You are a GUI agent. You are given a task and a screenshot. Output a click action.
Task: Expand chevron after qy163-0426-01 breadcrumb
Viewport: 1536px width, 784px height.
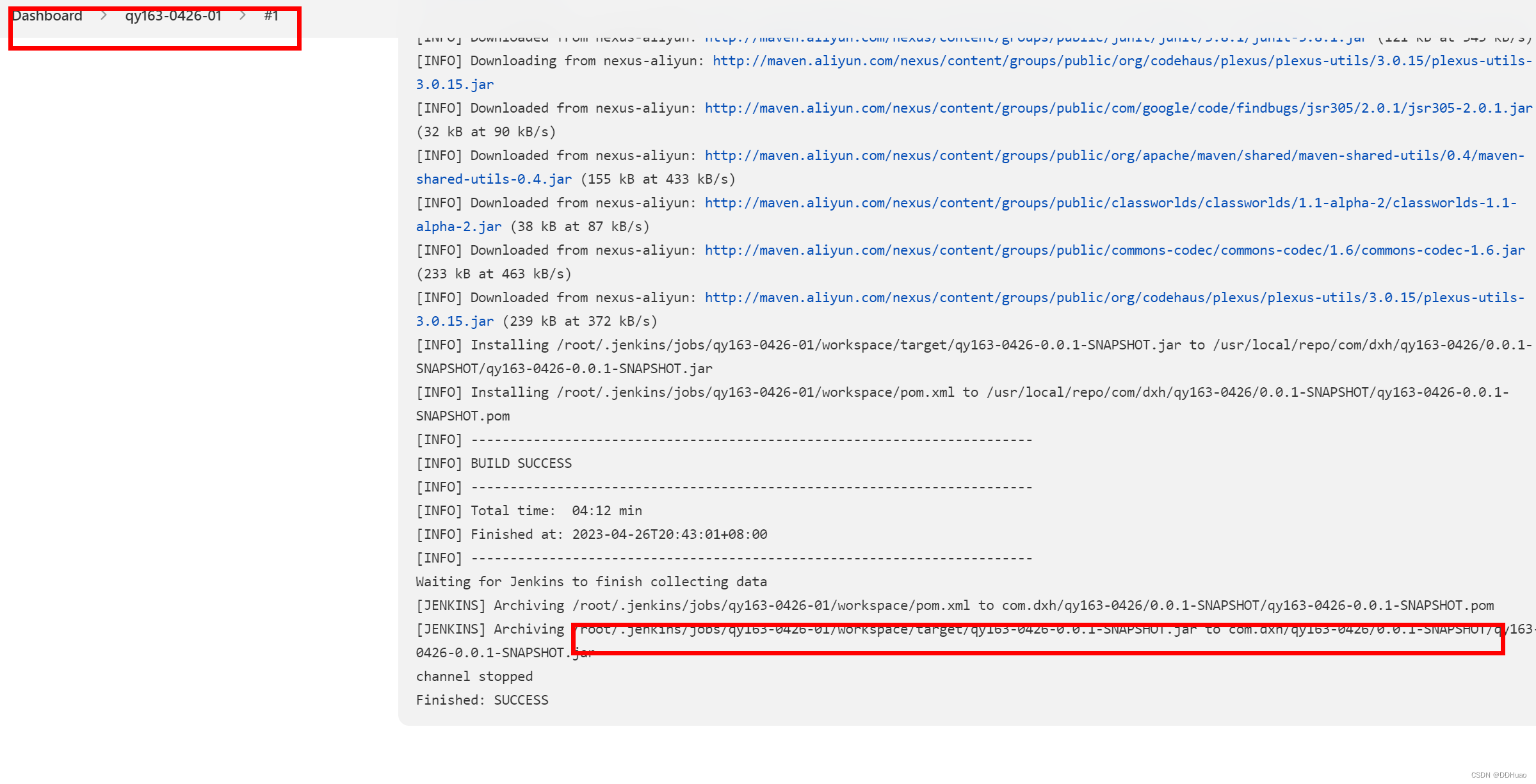pos(243,16)
